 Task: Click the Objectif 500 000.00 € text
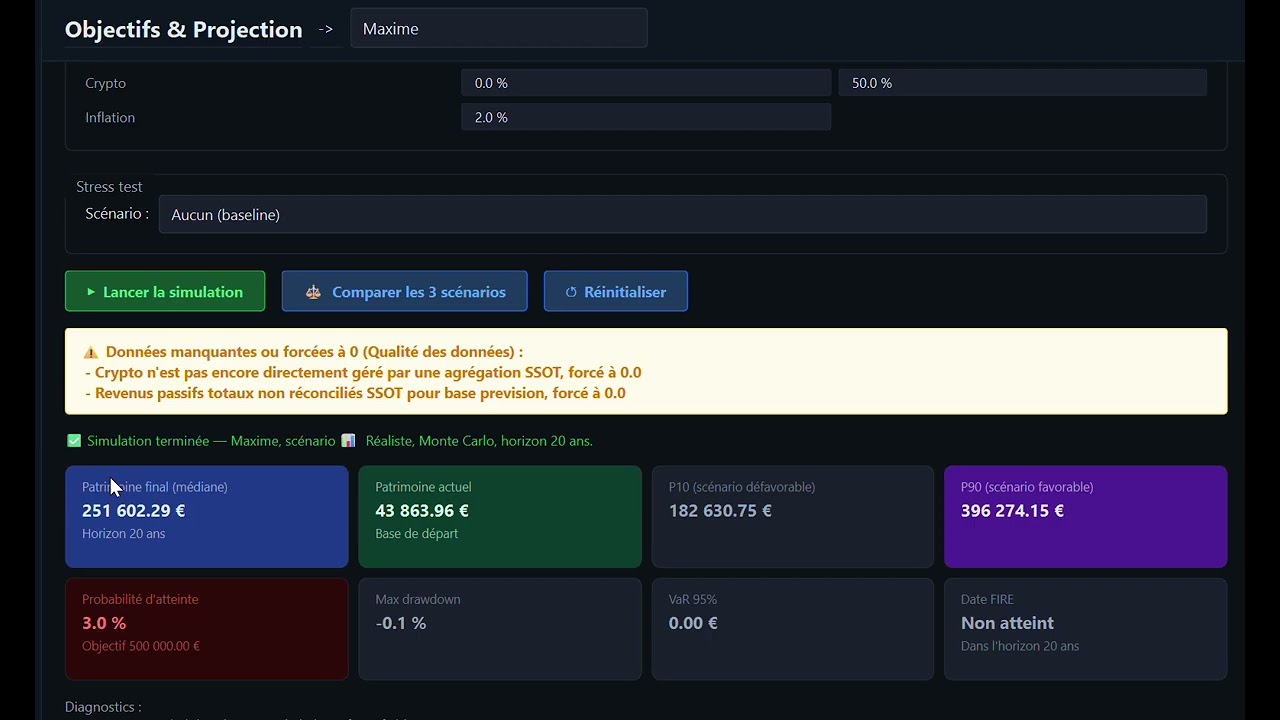[x=141, y=646]
